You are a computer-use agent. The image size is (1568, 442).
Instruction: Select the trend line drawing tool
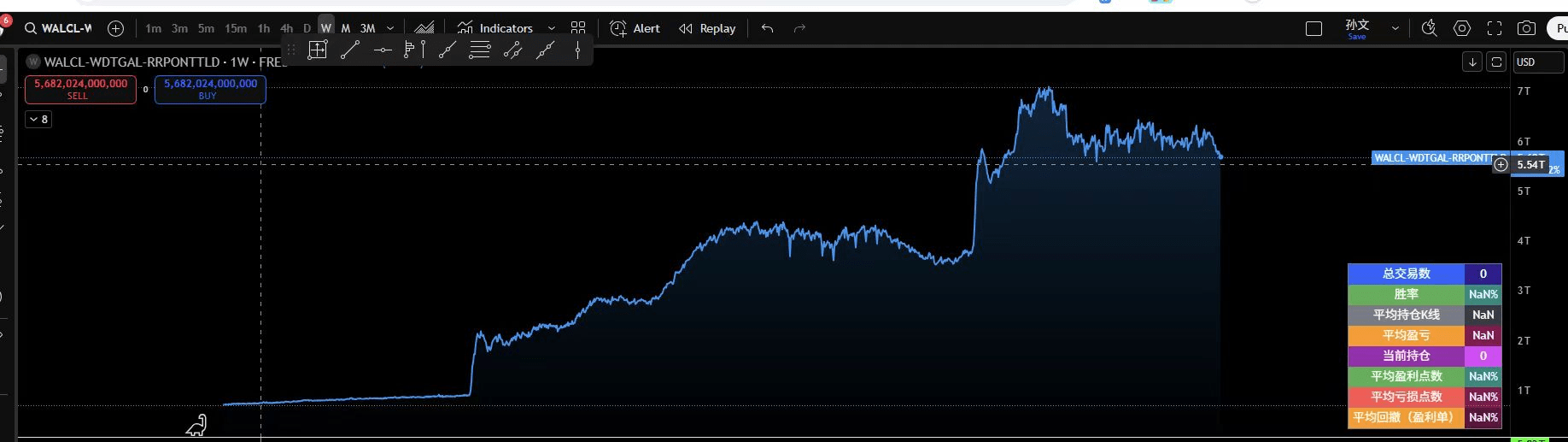coord(349,50)
